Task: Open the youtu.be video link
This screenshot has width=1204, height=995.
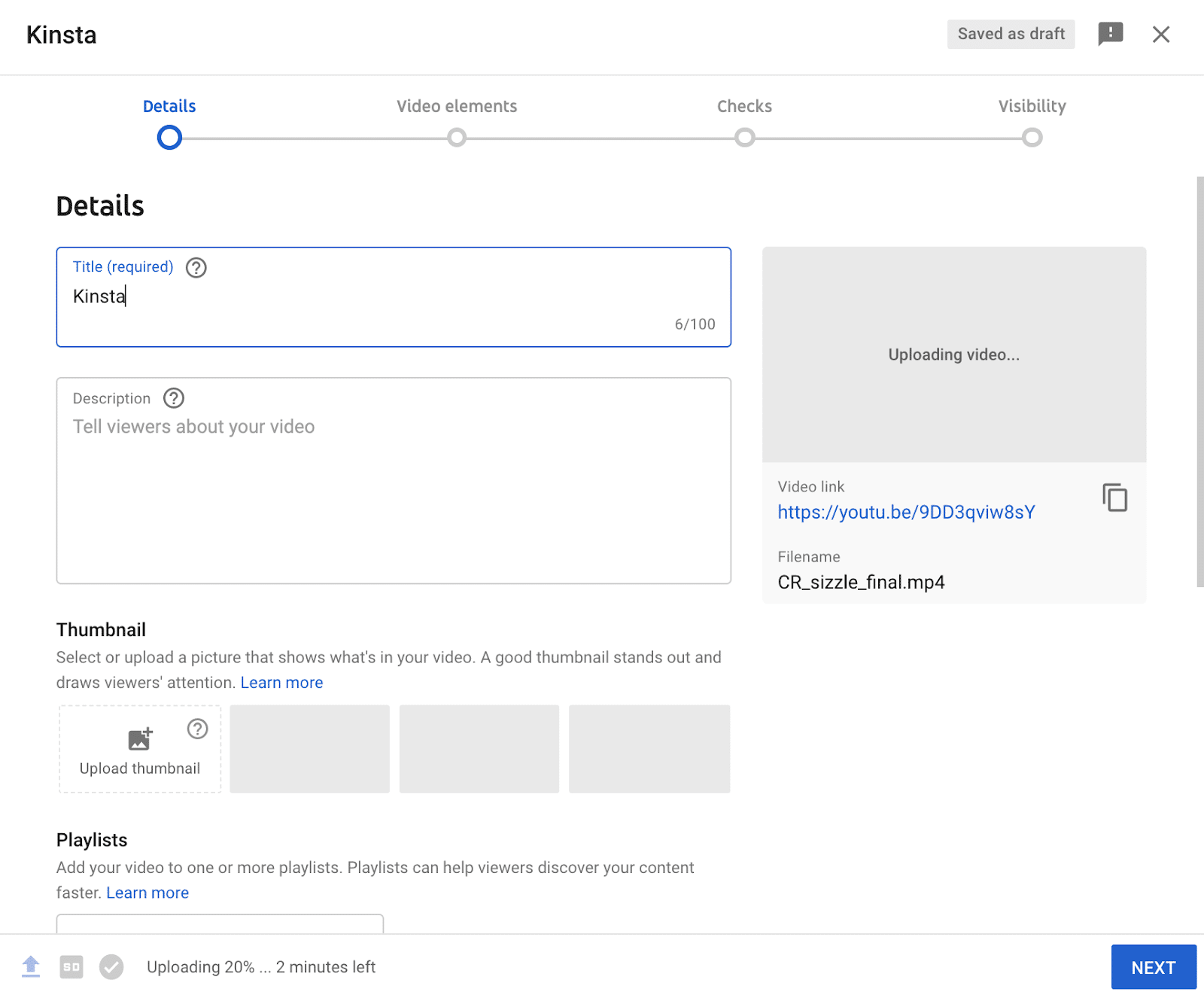Action: pos(906,512)
